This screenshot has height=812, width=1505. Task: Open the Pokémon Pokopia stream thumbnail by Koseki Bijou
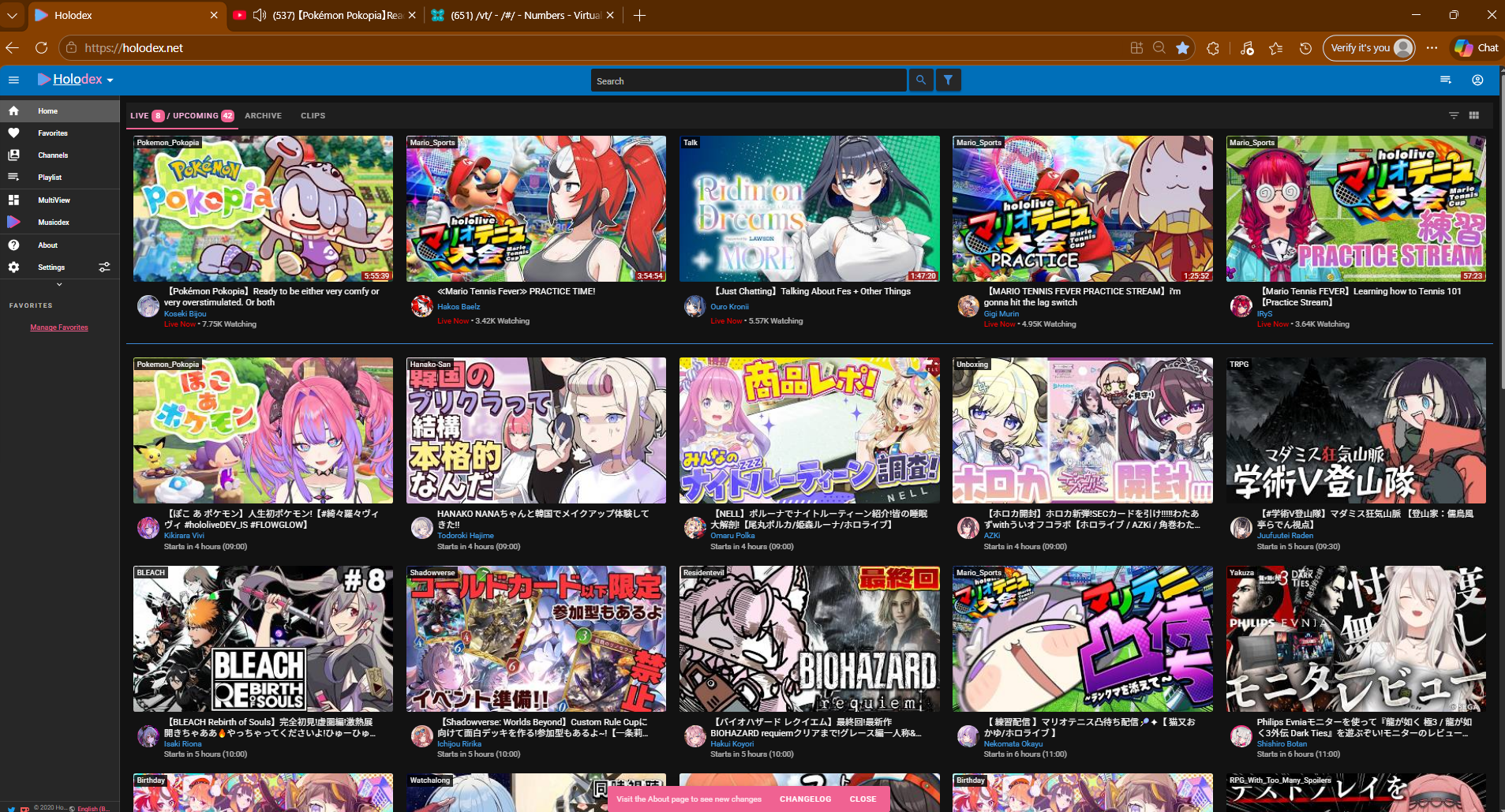(x=263, y=208)
